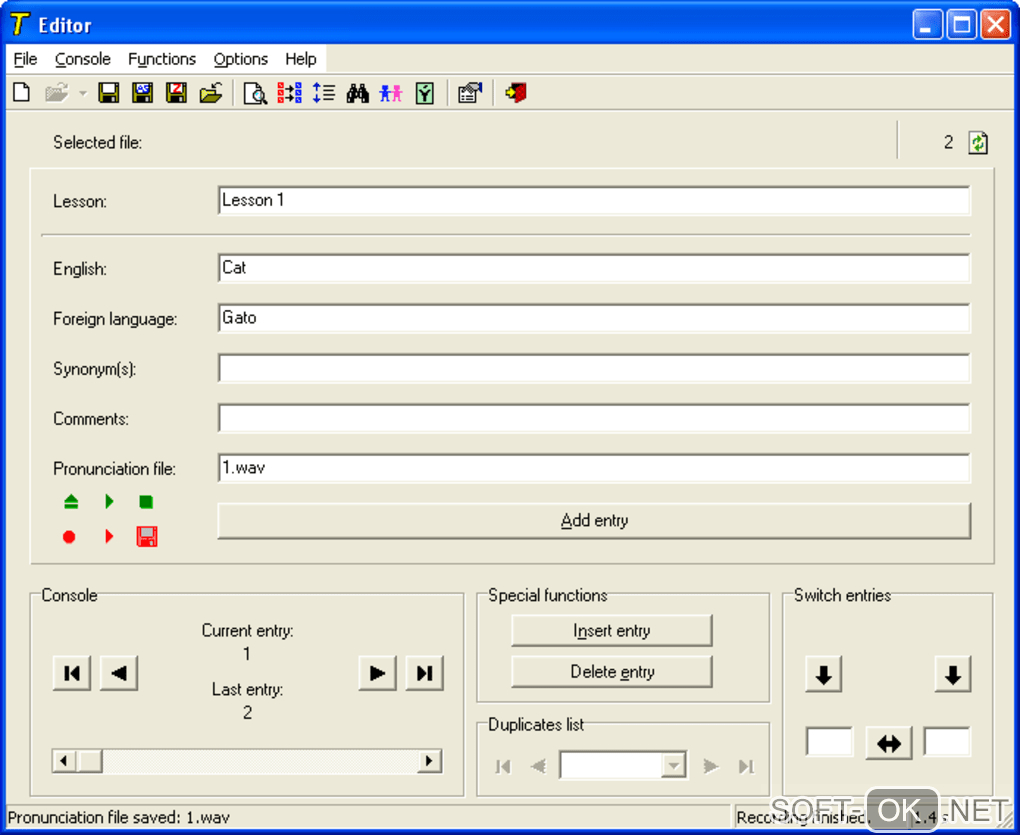Jump to last entry in Console
Viewport: 1020px width, 835px height.
(425, 673)
